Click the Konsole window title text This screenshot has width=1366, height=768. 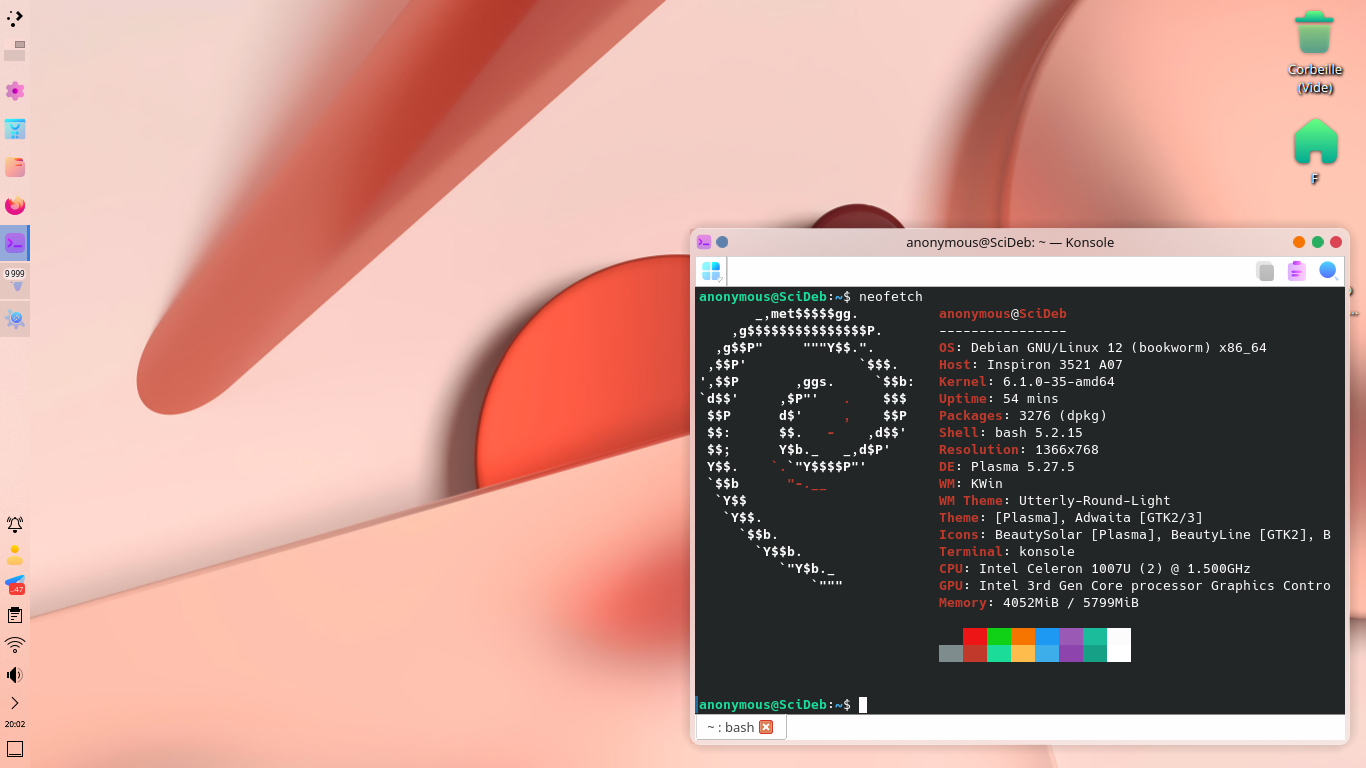[1010, 242]
